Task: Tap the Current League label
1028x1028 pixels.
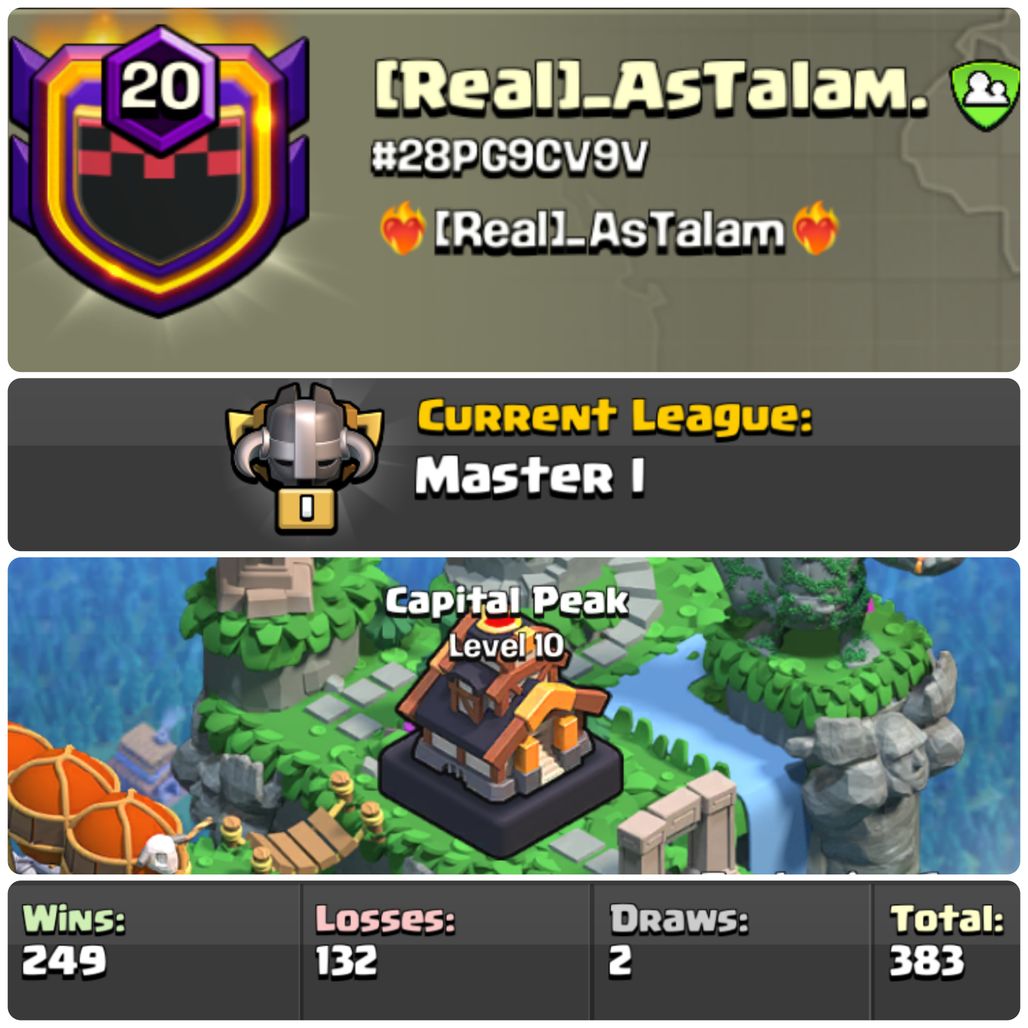Action: click(x=615, y=418)
